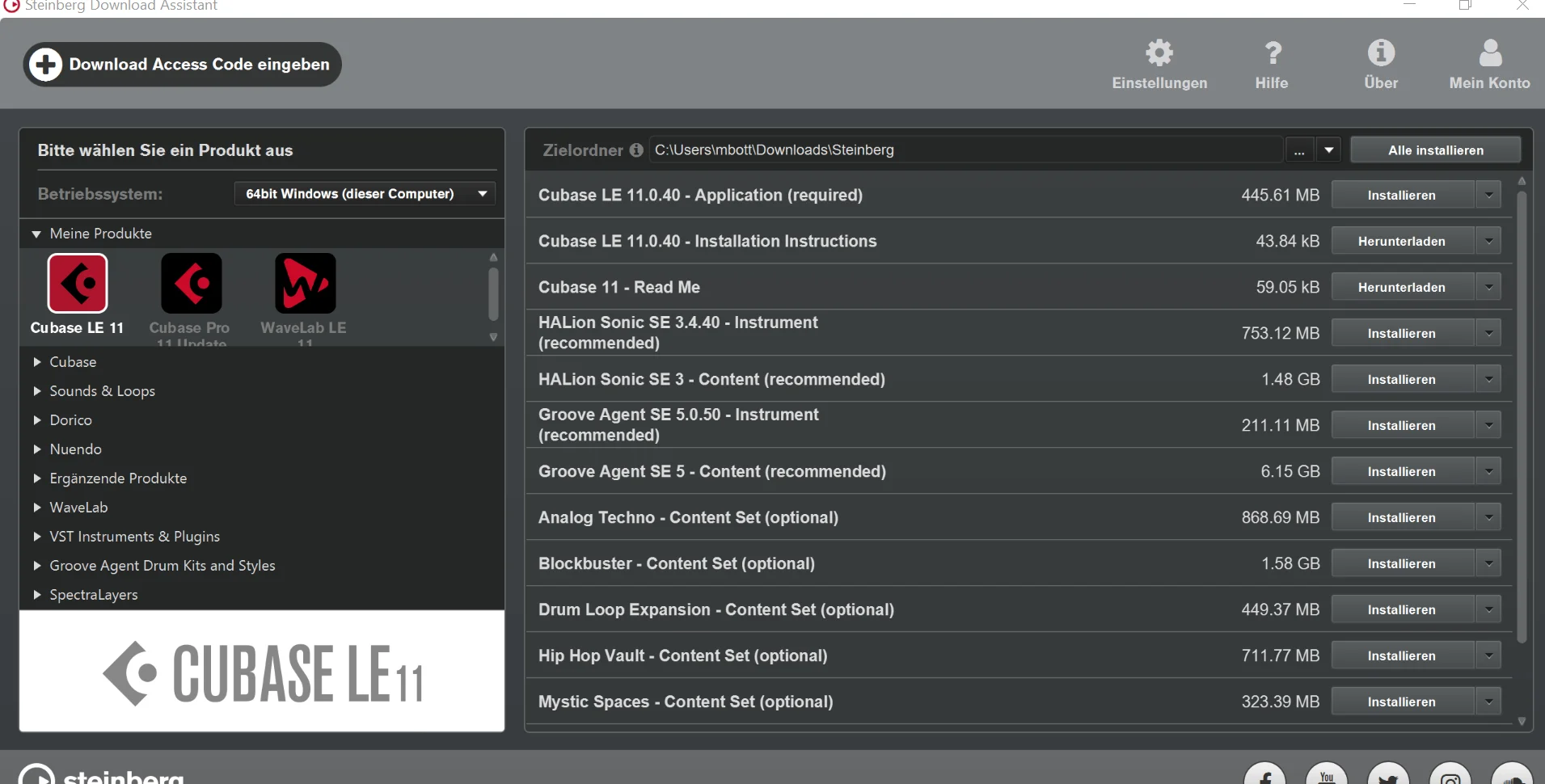Viewport: 1545px width, 784px height.
Task: Click the Cubase LE 11 banner image
Action: coord(262,672)
